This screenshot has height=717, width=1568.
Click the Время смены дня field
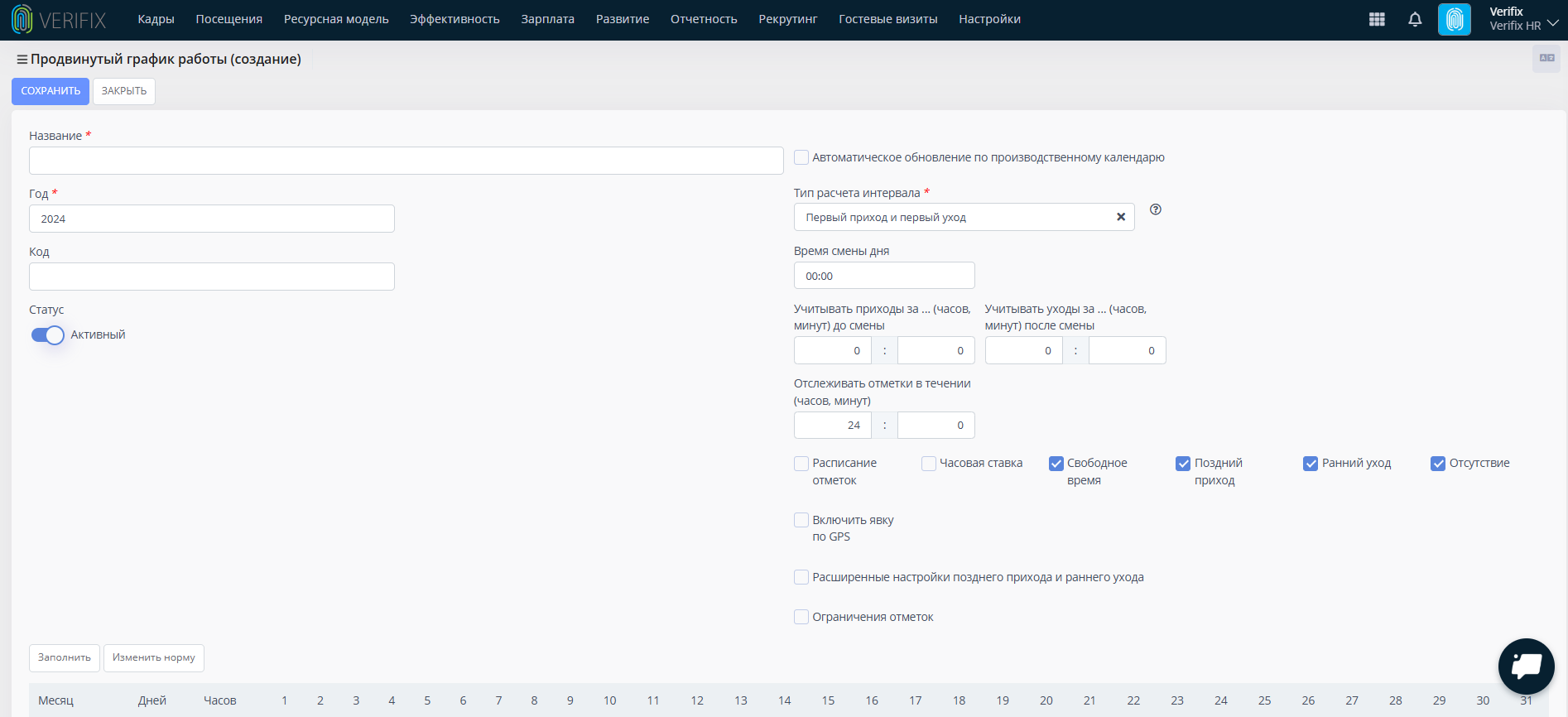coord(884,276)
